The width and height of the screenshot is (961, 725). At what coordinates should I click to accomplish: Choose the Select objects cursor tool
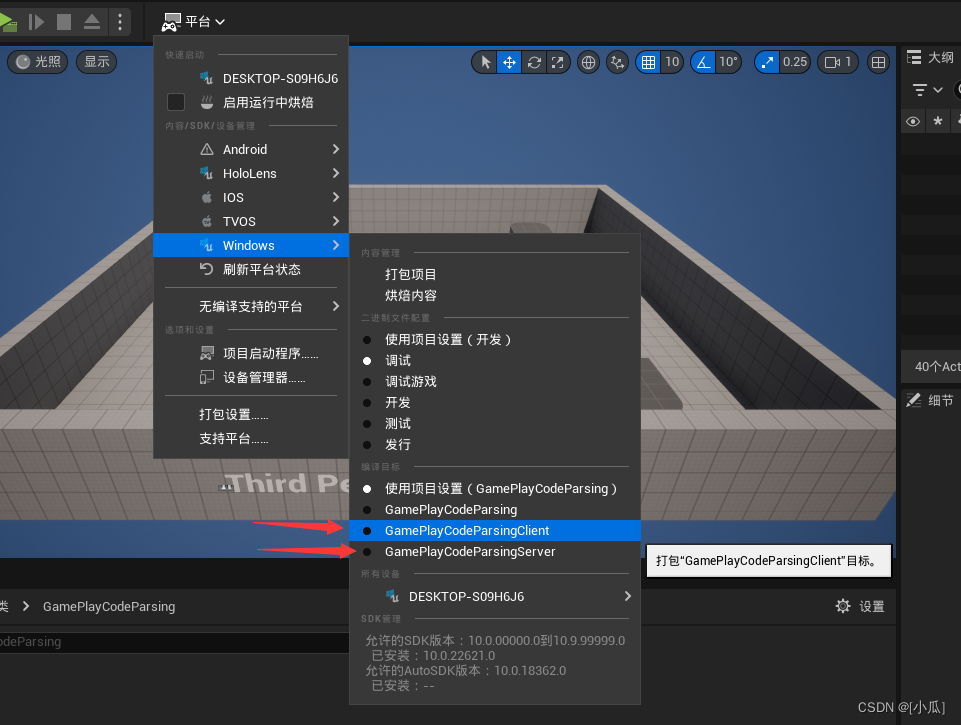pyautogui.click(x=485, y=62)
